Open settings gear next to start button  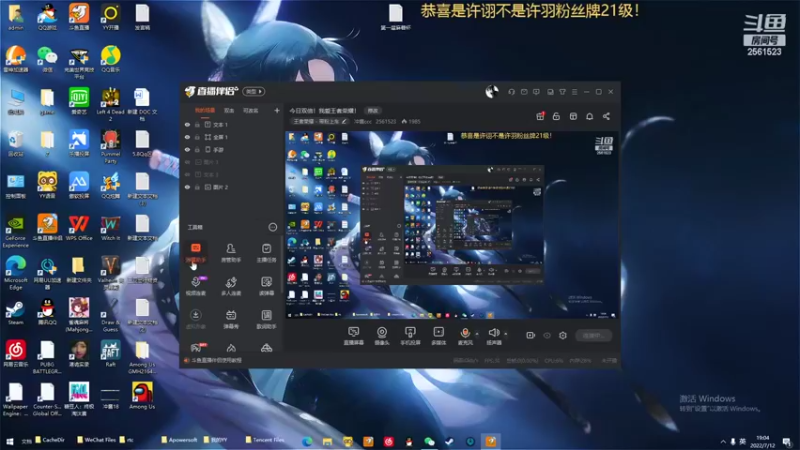(563, 335)
